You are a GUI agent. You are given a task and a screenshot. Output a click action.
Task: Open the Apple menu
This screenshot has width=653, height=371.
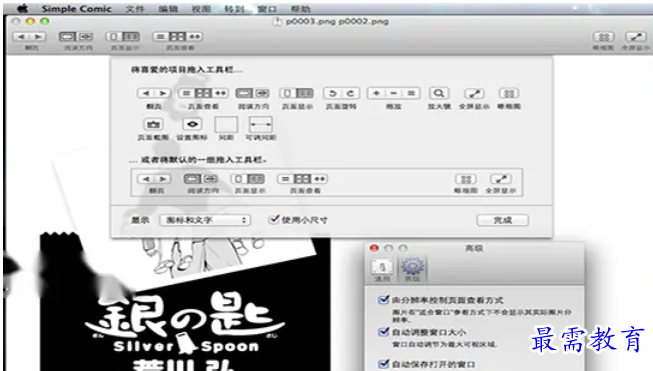(22, 8)
